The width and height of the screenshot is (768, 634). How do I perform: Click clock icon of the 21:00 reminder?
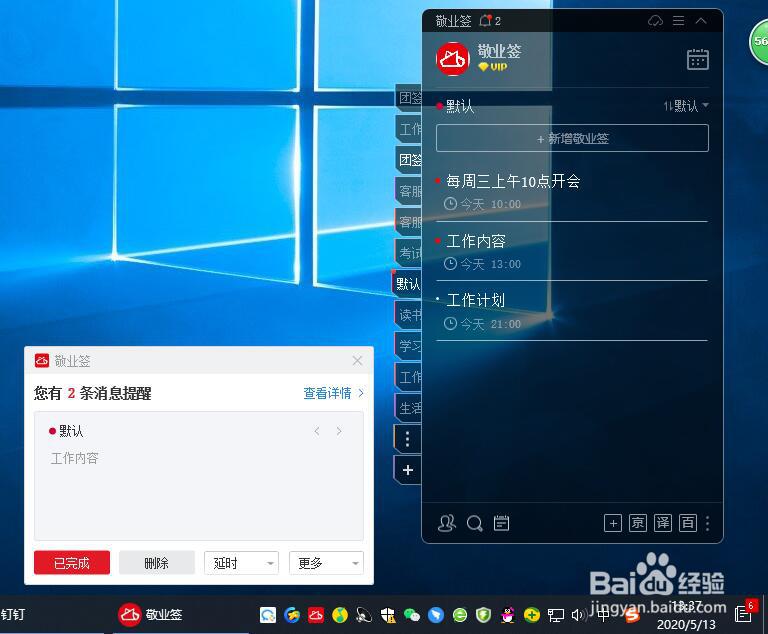[x=450, y=323]
